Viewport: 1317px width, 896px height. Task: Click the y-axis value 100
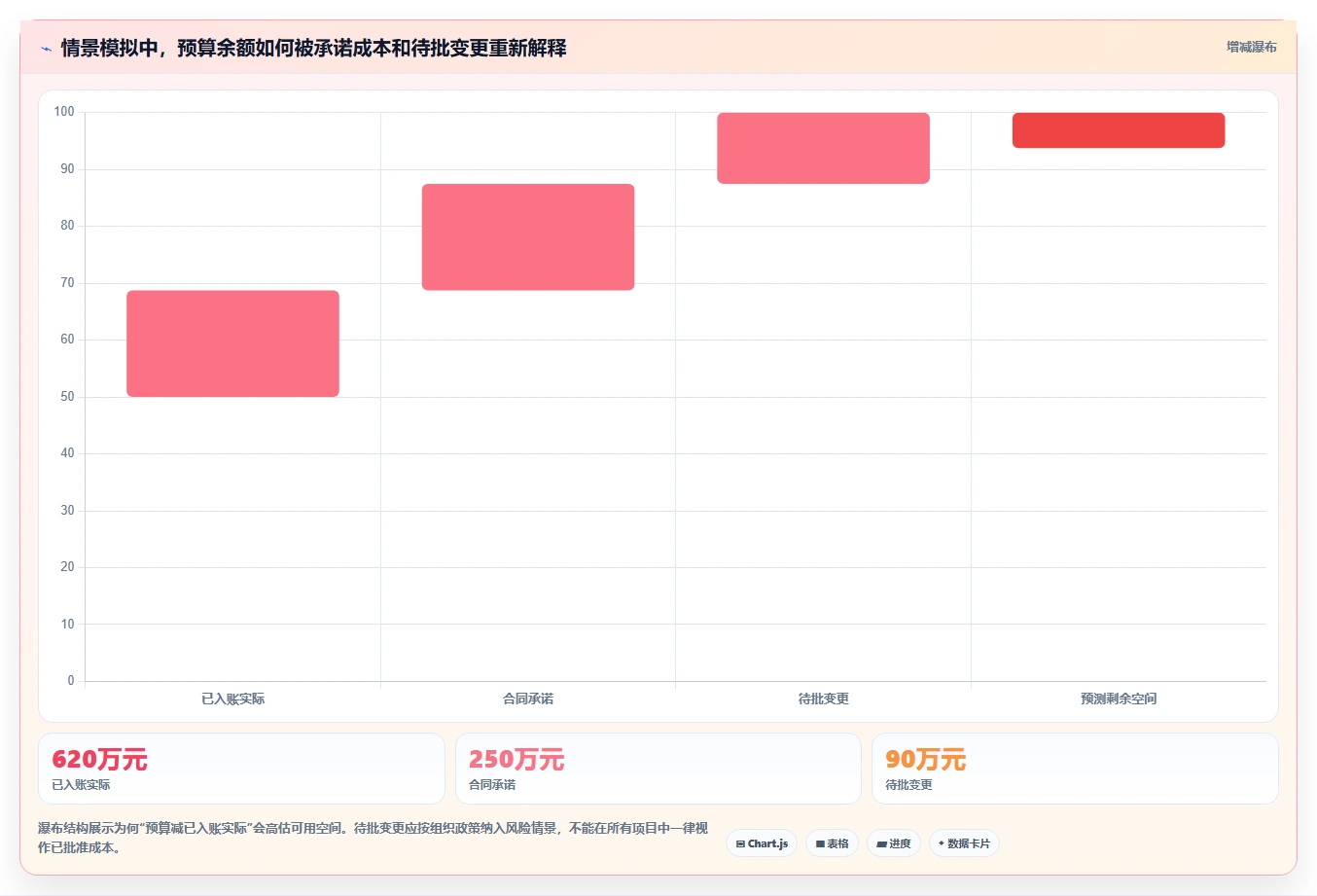64,112
